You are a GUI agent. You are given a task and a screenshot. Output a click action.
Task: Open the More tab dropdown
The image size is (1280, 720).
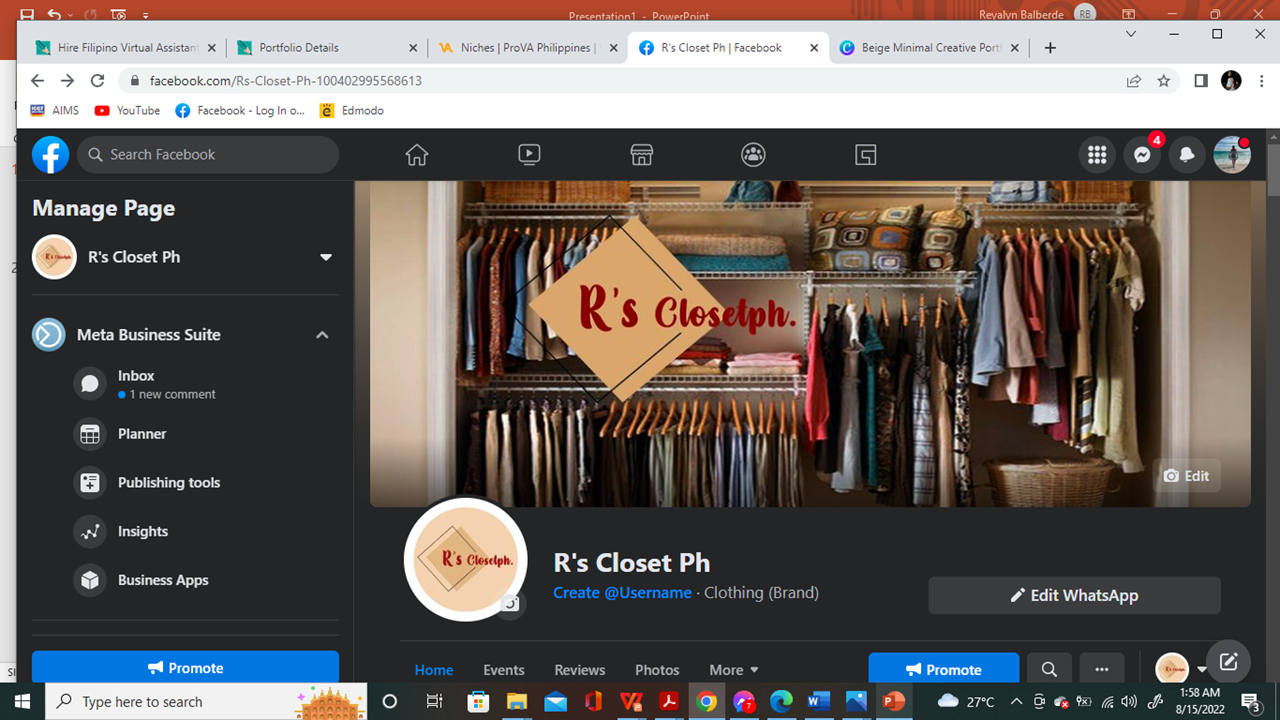pyautogui.click(x=733, y=670)
